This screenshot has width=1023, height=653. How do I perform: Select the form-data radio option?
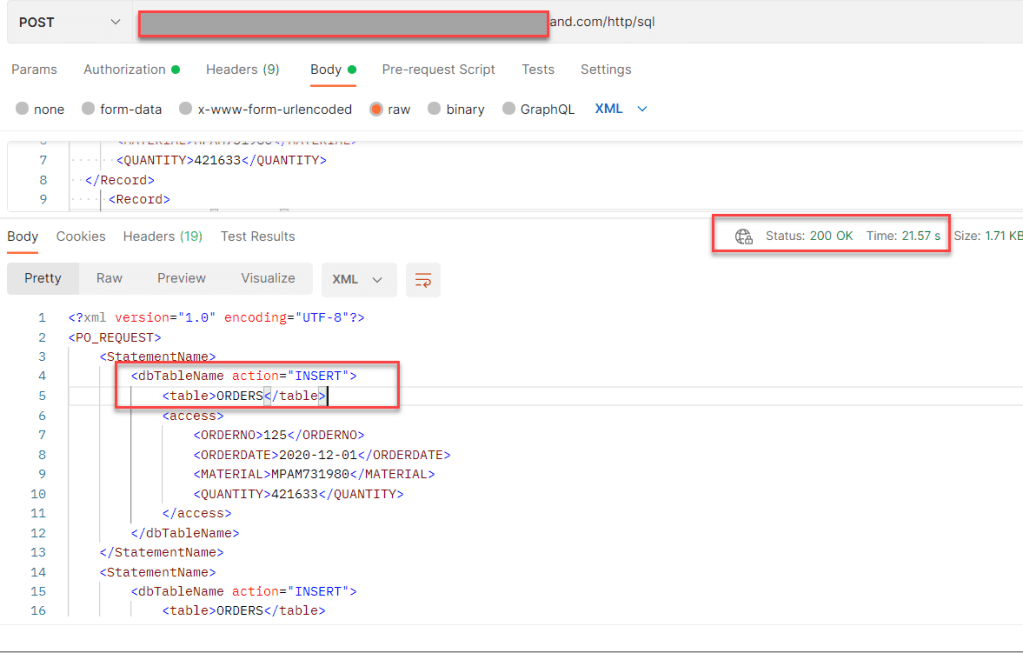[x=89, y=109]
